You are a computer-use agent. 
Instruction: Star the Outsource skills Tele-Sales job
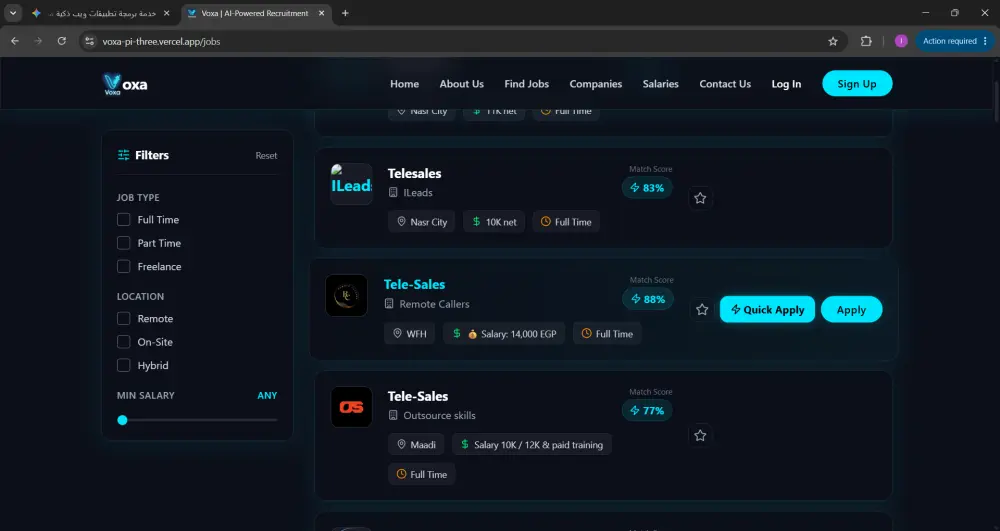(x=700, y=435)
